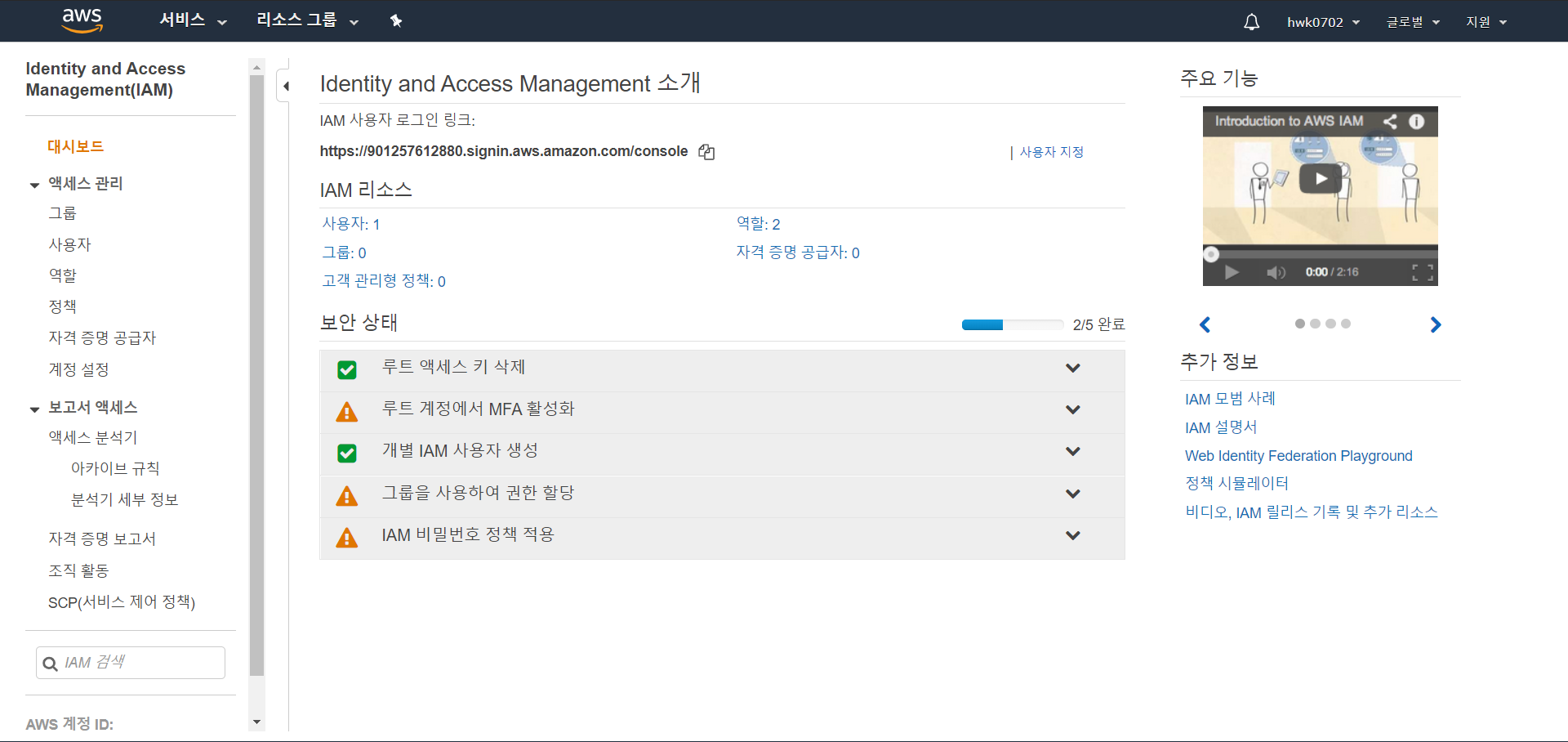Select 대시보드 in the sidebar

tap(75, 146)
